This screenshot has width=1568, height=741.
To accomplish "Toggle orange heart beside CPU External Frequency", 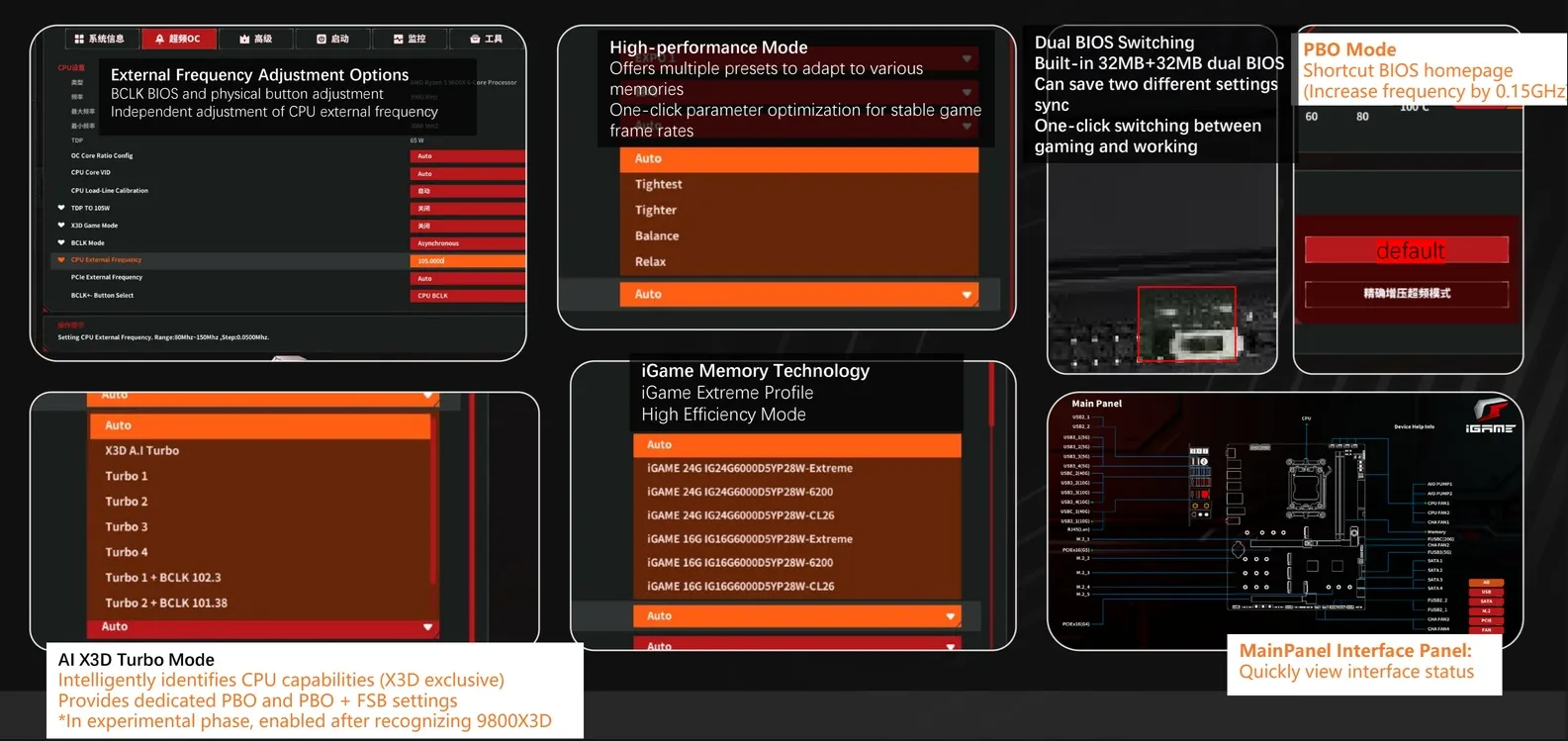I will [61, 260].
